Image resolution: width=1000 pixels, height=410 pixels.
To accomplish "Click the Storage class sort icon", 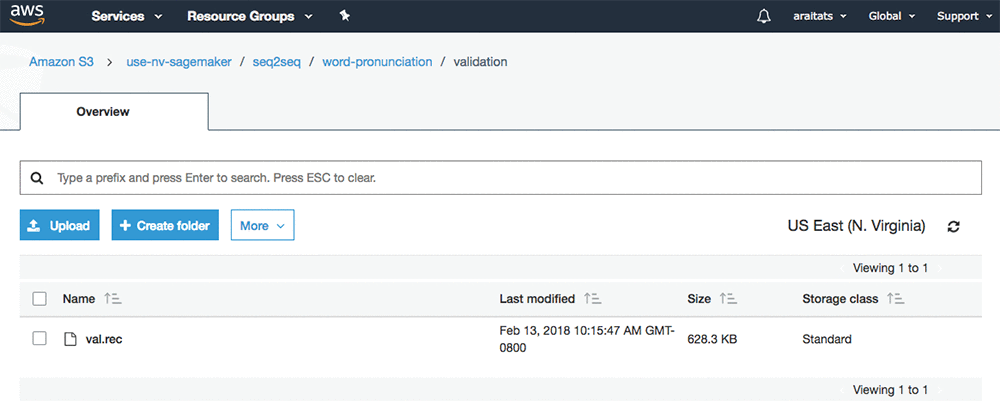I will pos(895,299).
